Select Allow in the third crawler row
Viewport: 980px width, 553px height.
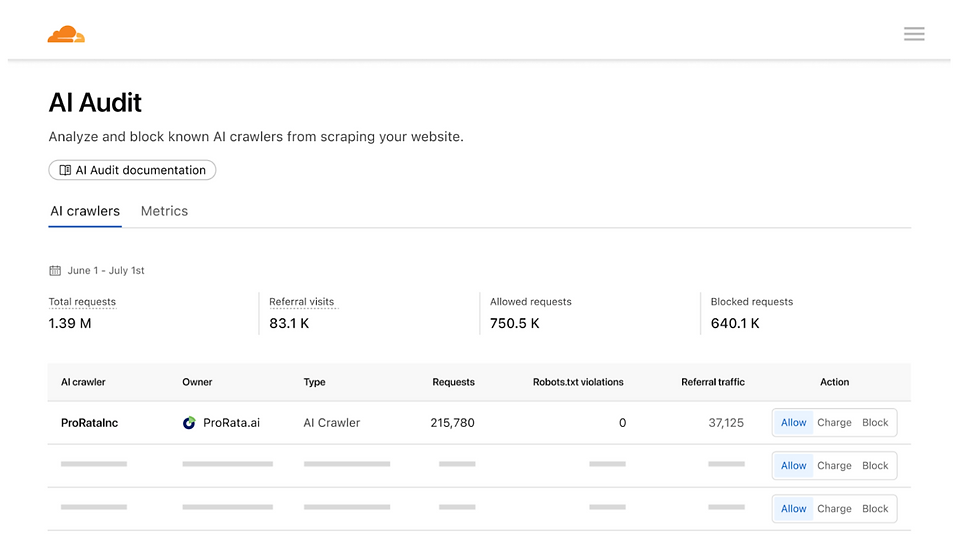pyautogui.click(x=794, y=509)
